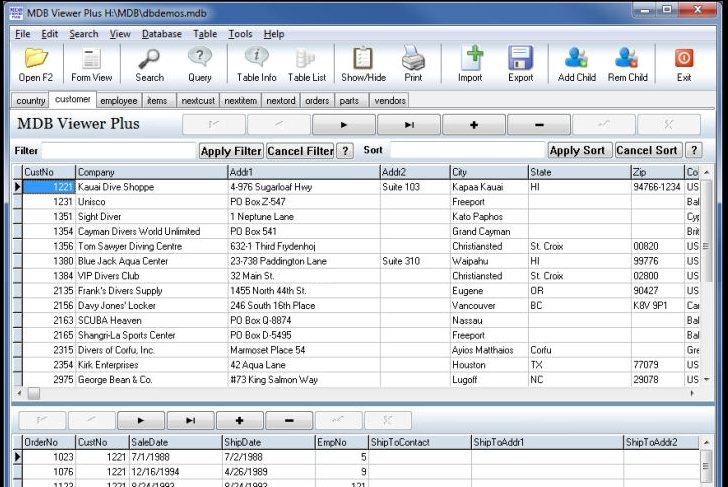The height and width of the screenshot is (487, 728).
Task: Jump to last record in customer navigator
Action: 409,124
